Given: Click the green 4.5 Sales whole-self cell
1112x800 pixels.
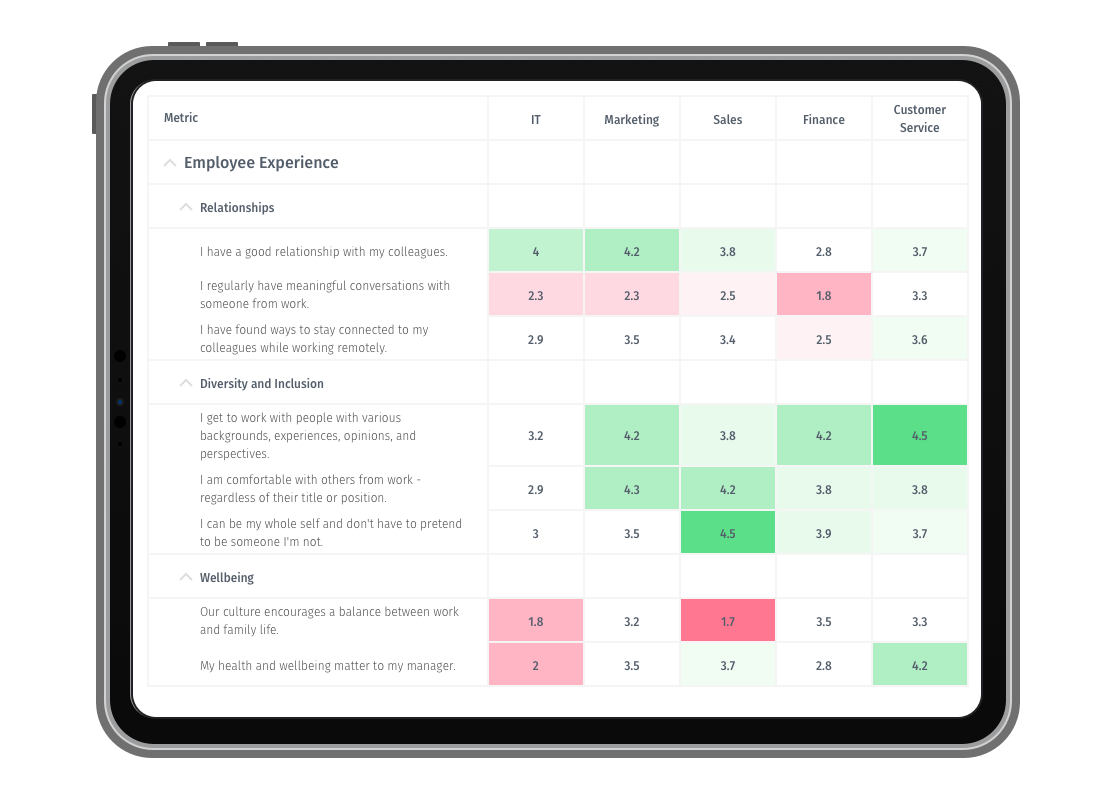Looking at the screenshot, I should pyautogui.click(x=727, y=532).
